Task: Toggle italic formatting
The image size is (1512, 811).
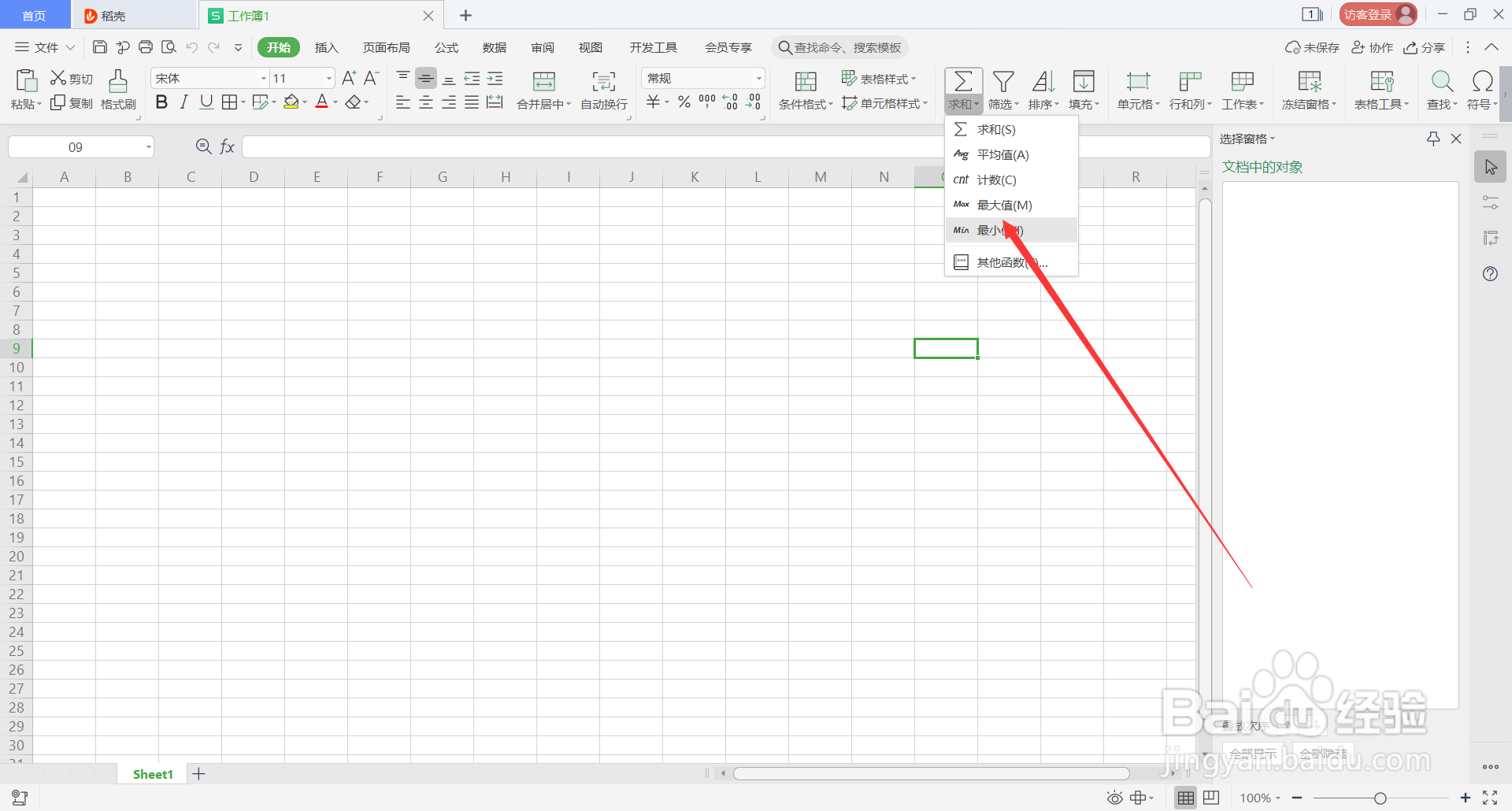Action: (183, 102)
